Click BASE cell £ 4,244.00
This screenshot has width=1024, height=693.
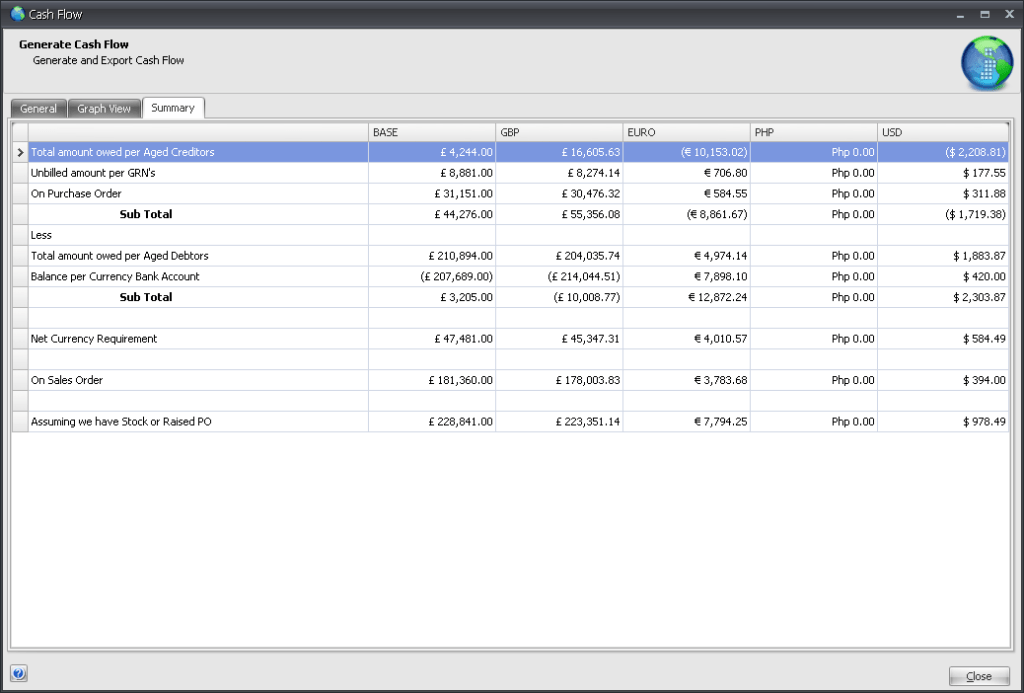coord(432,152)
